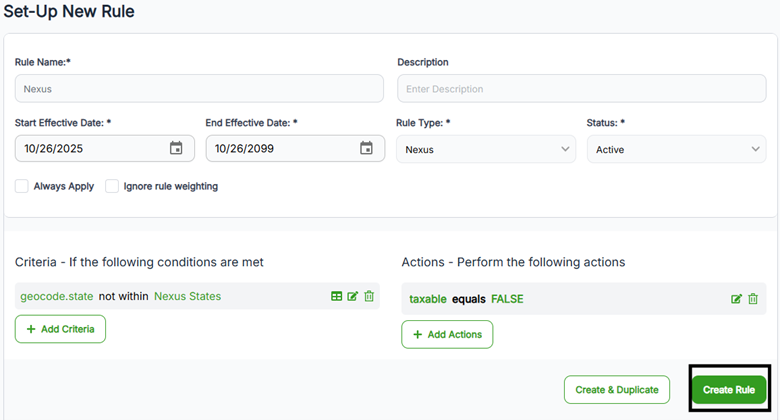This screenshot has height=420, width=780.
Task: Focus the Rule Name input field
Action: 198,89
